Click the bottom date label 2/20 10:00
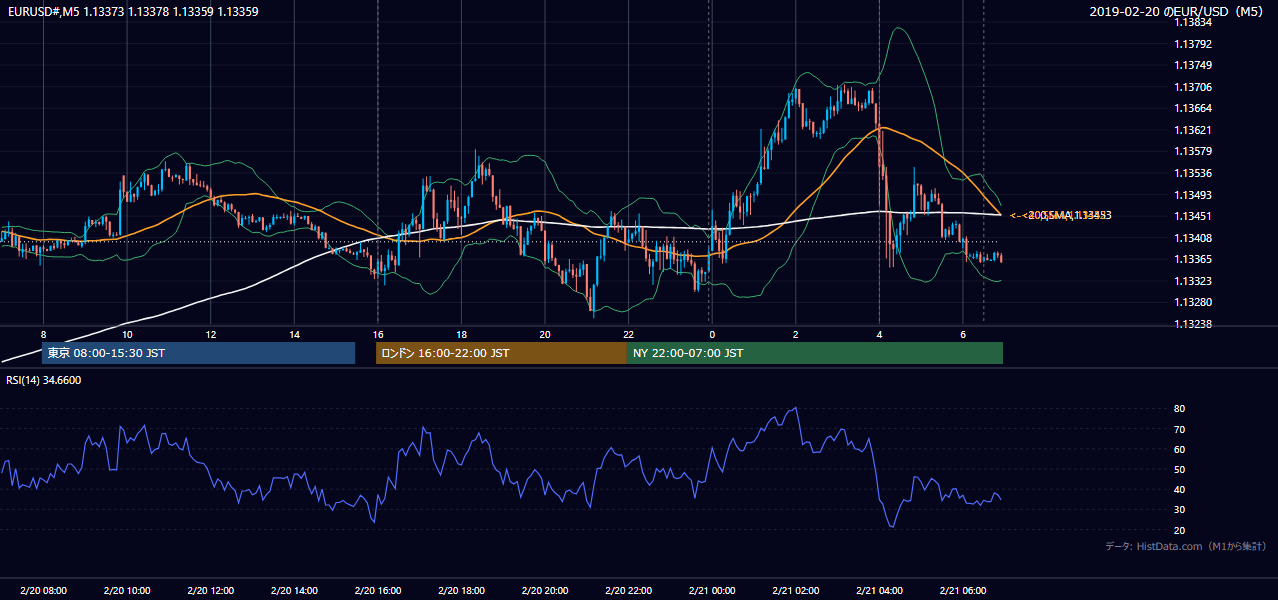Viewport: 1278px width, 600px height. click(x=127, y=590)
